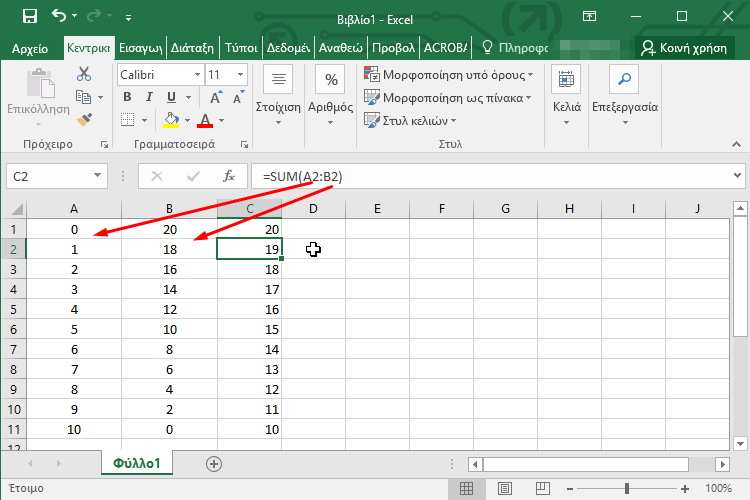Toggle Italic formatting

point(149,97)
